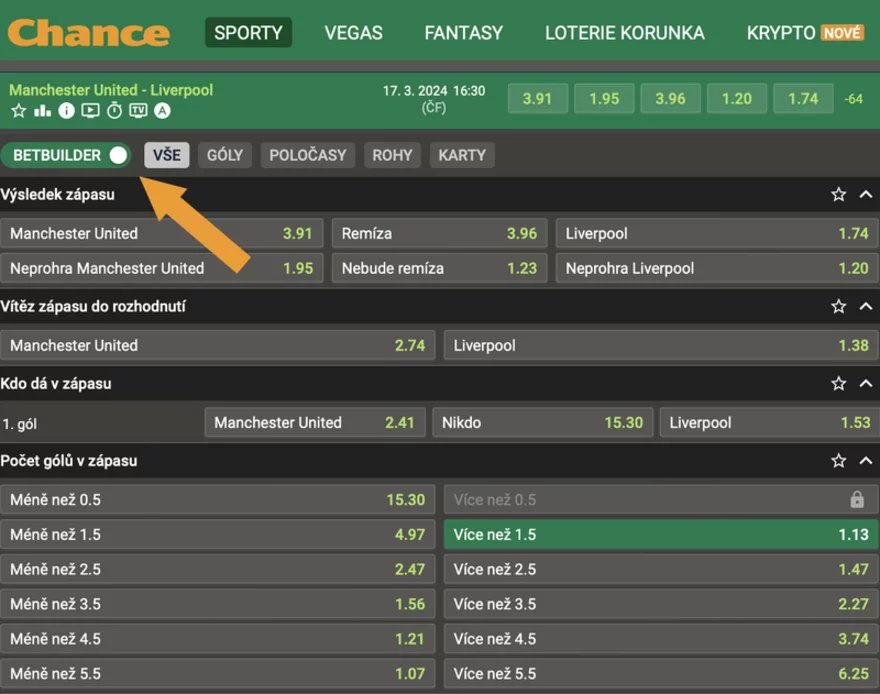Screen dimensions: 880x694
Task: Click header odds button 1.74
Action: click(x=803, y=99)
